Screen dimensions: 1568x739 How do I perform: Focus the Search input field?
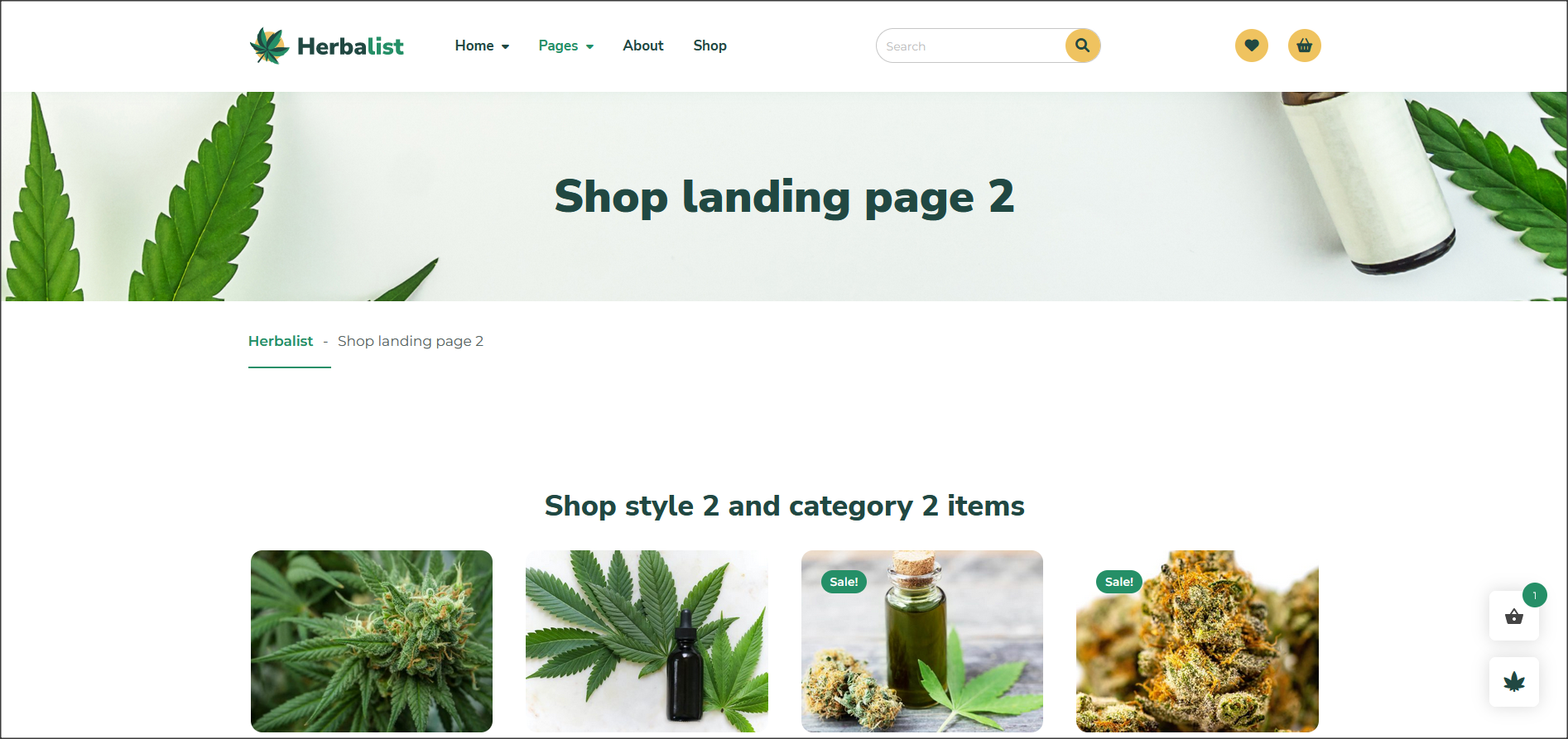click(971, 46)
